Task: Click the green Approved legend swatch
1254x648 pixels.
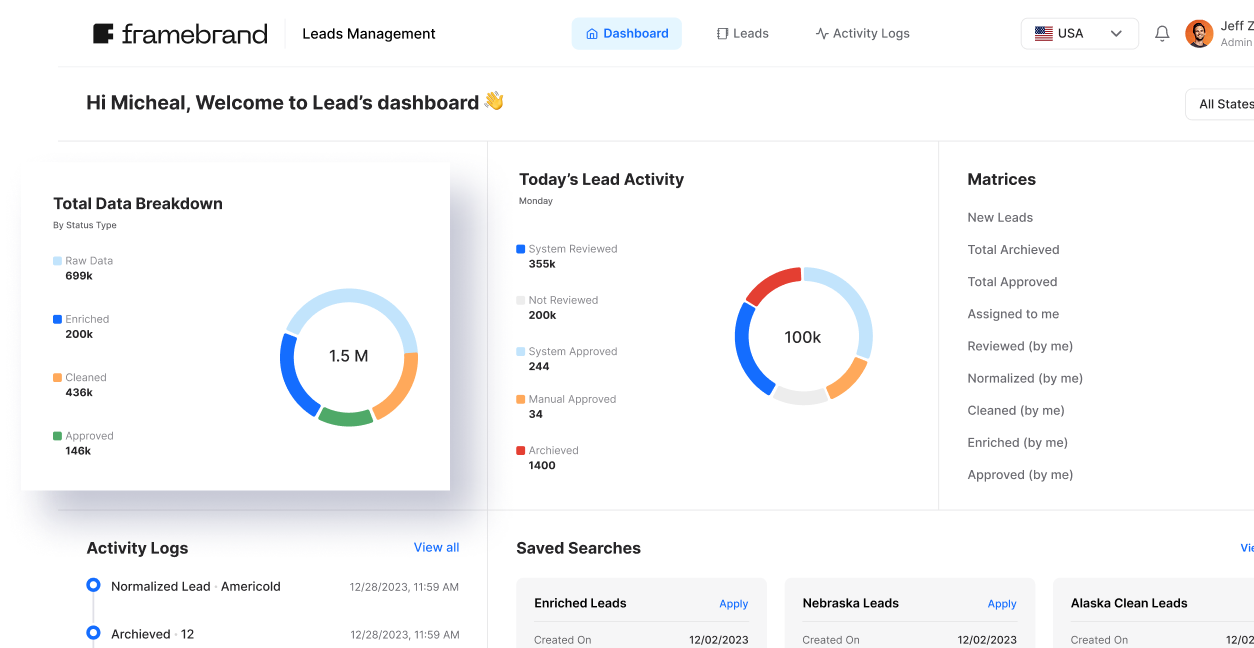Action: pyautogui.click(x=57, y=436)
